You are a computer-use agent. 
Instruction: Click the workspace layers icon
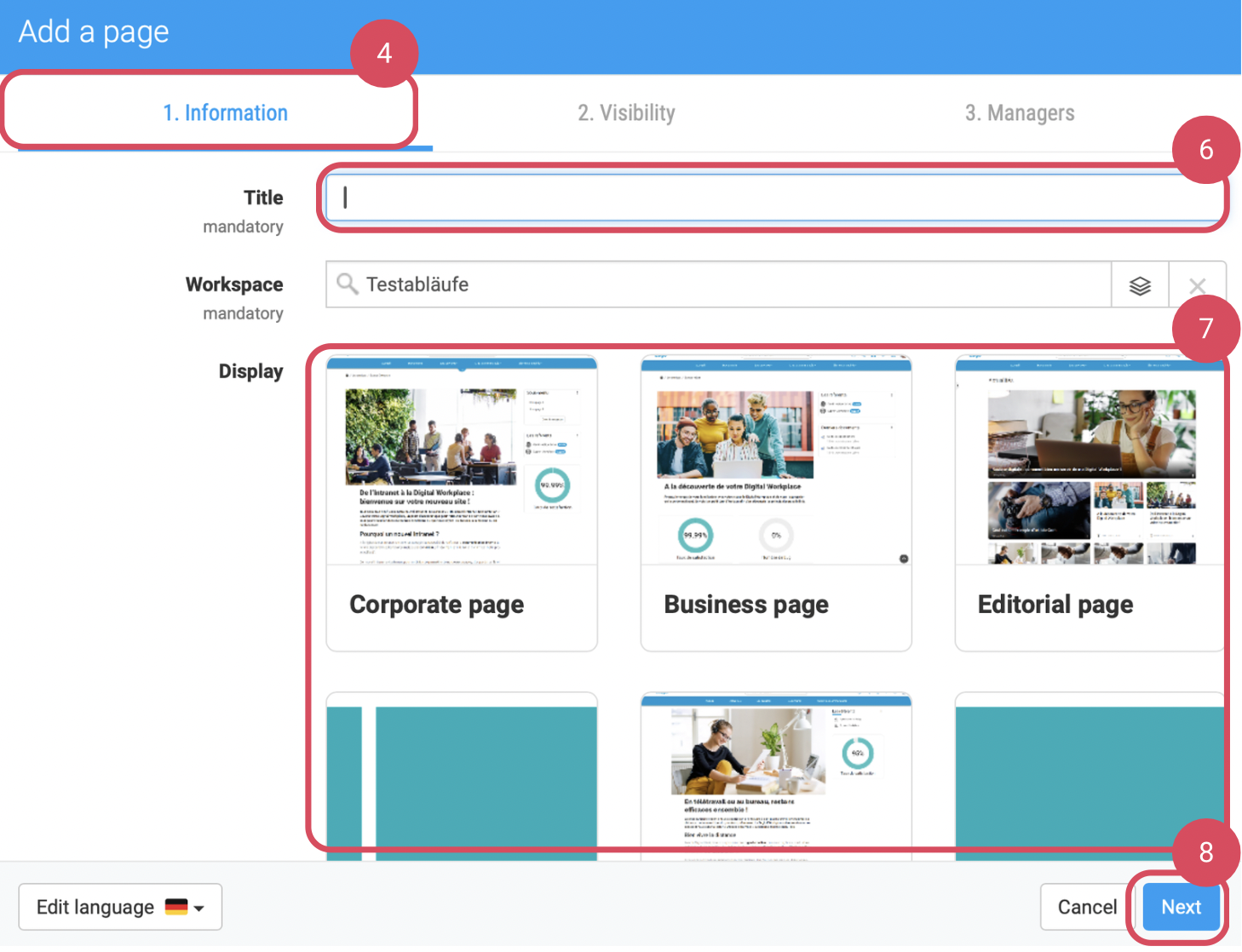[1140, 285]
